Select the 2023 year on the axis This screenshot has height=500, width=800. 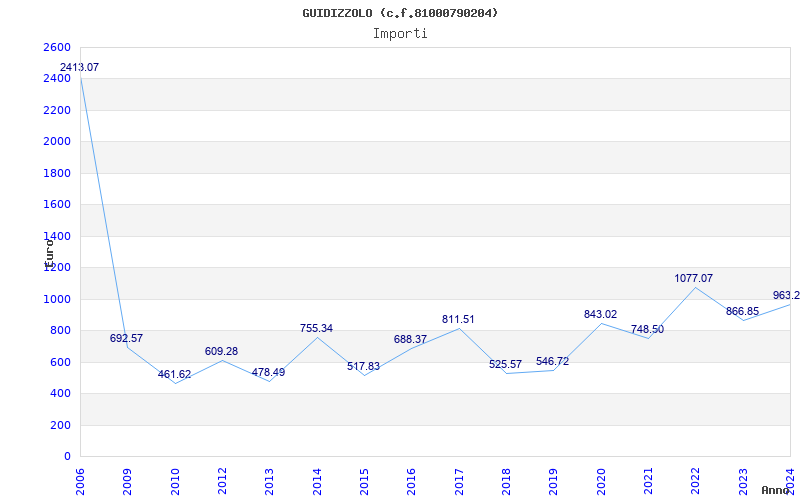(743, 482)
